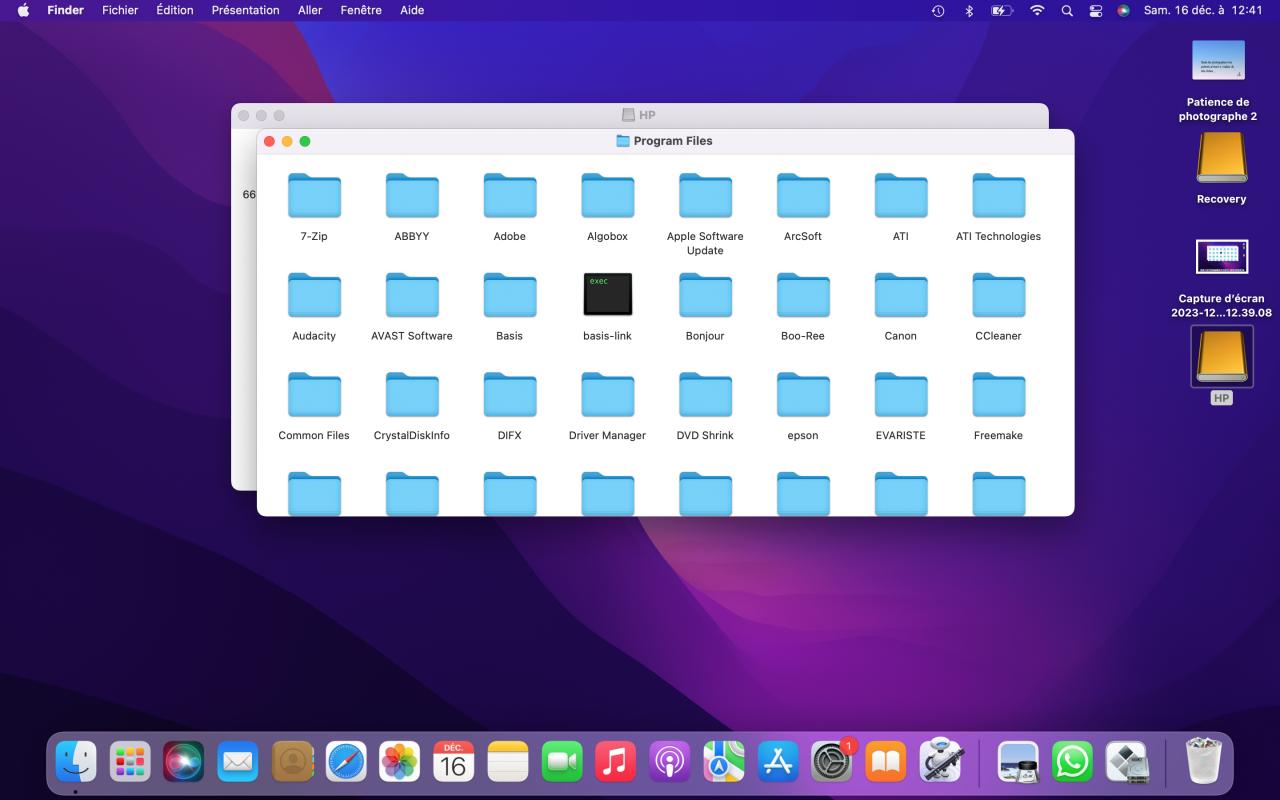Open Safari from the Dock
The width and height of the screenshot is (1280, 800).
point(346,762)
